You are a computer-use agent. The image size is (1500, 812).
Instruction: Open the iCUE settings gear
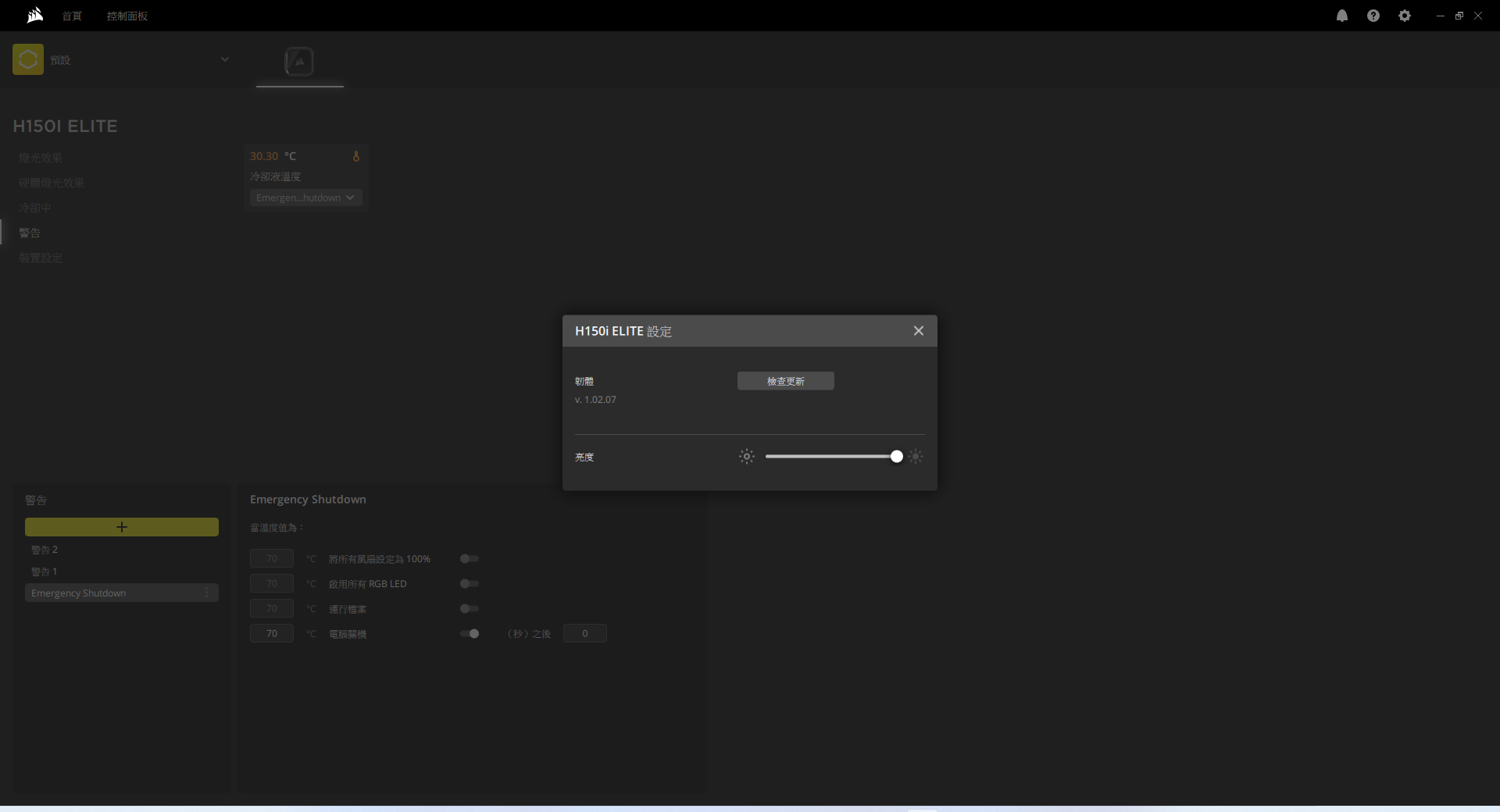[x=1405, y=16]
